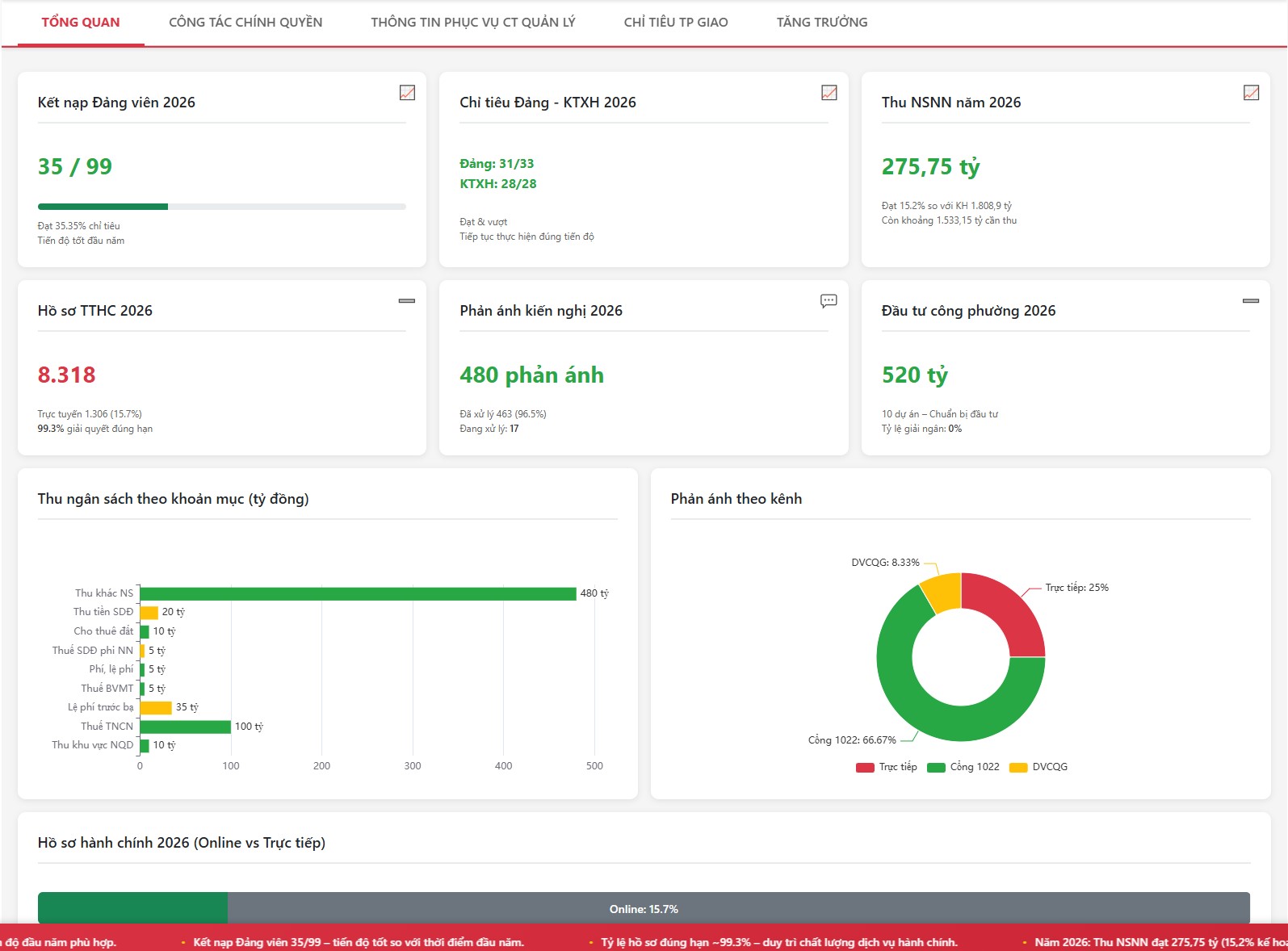Screen dimensions: 1288x951
Task: Open chart icon on Chỉ tiêu Đảng - KTXH card
Action: click(x=829, y=93)
